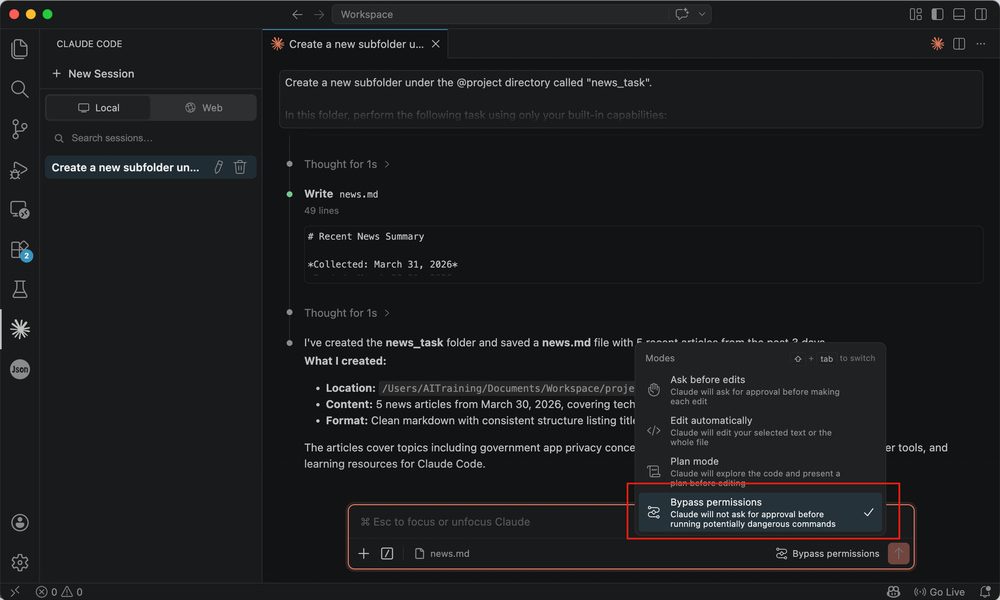Open the Explorer view in activity bar
This screenshot has height=600, width=1000.
pyautogui.click(x=19, y=48)
